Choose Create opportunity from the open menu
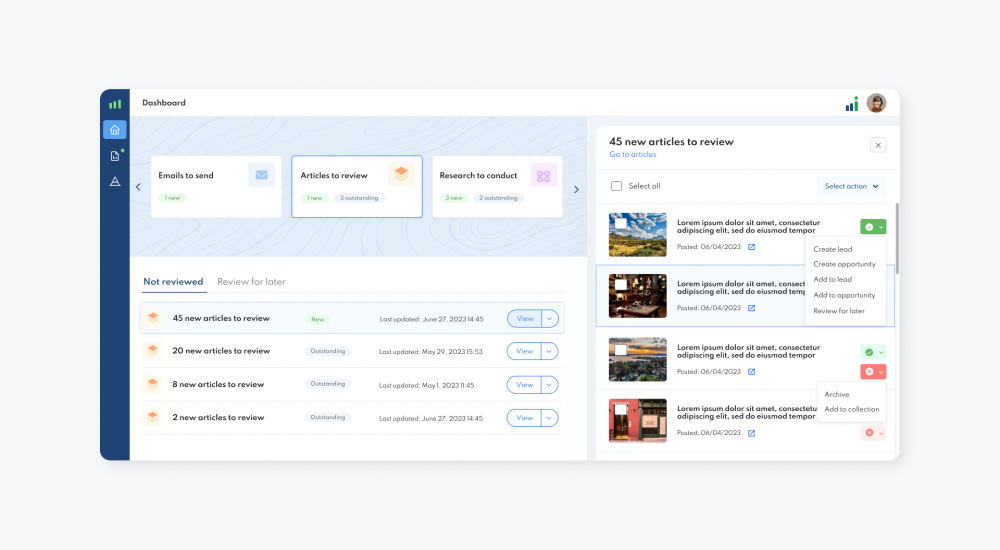1000x550 pixels. click(844, 264)
